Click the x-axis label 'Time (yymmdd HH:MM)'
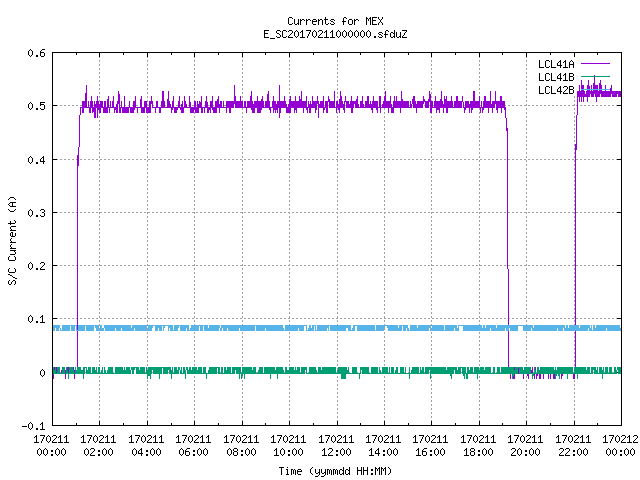Viewport: 640px width, 480px height. [x=335, y=471]
